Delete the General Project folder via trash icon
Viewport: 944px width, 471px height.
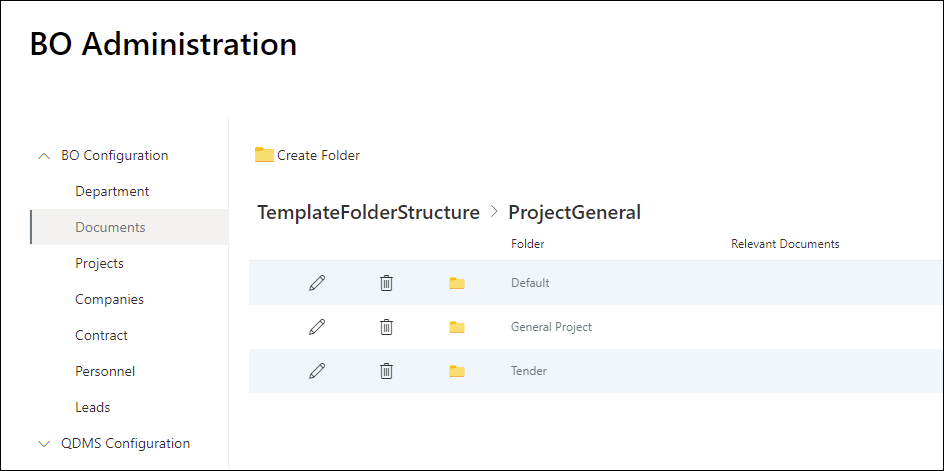[387, 327]
